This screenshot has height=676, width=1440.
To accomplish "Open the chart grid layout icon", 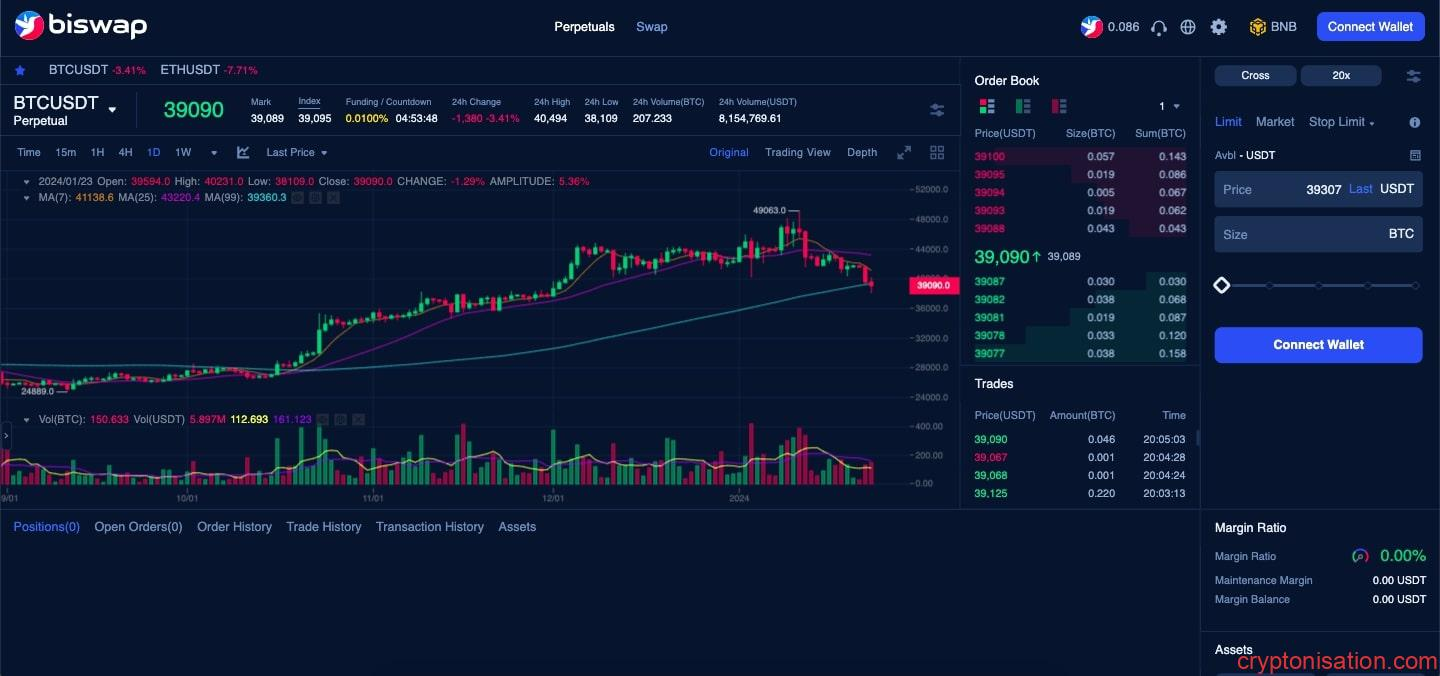I will pyautogui.click(x=937, y=152).
